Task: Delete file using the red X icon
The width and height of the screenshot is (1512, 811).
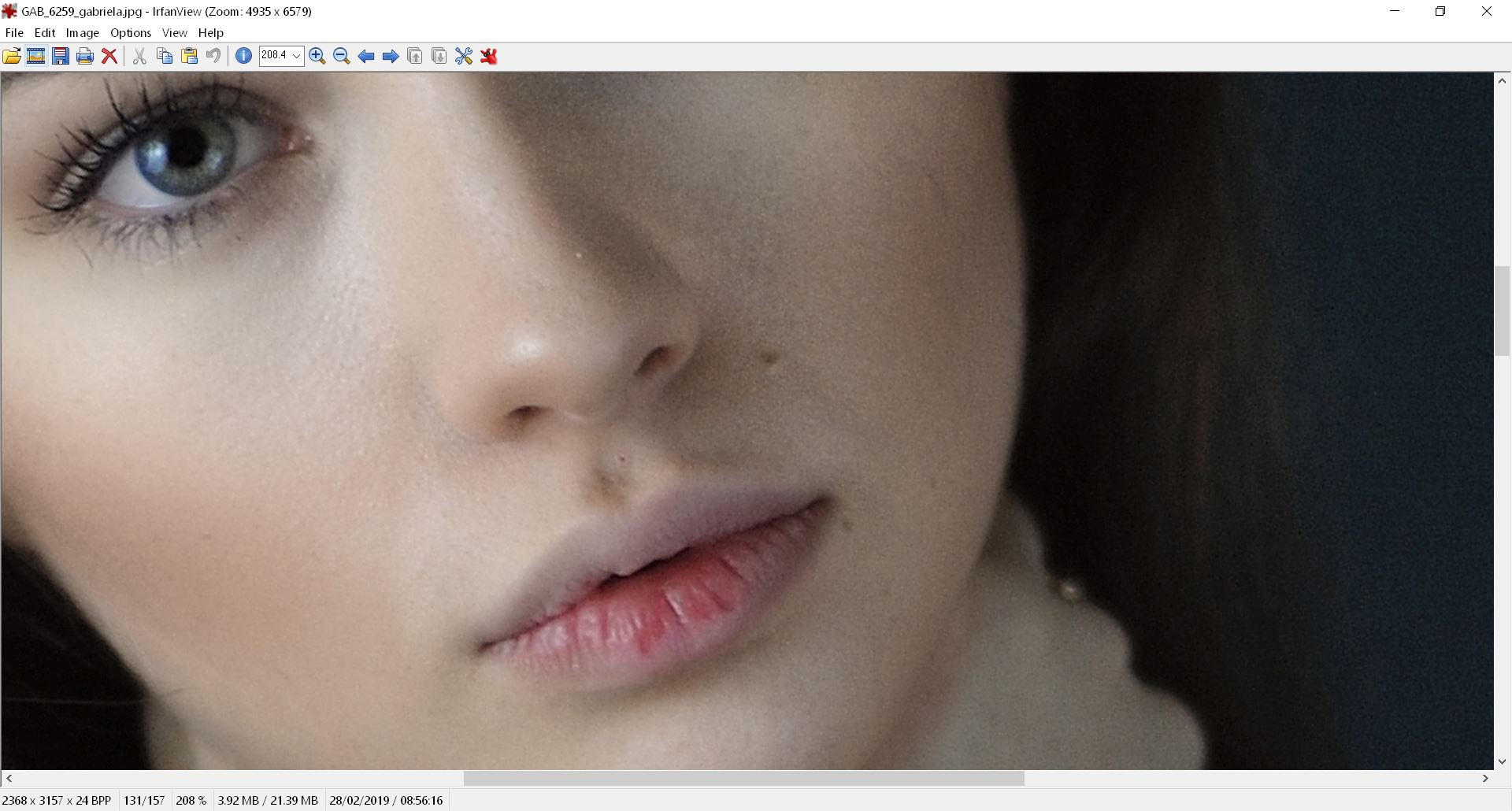Action: pos(109,56)
